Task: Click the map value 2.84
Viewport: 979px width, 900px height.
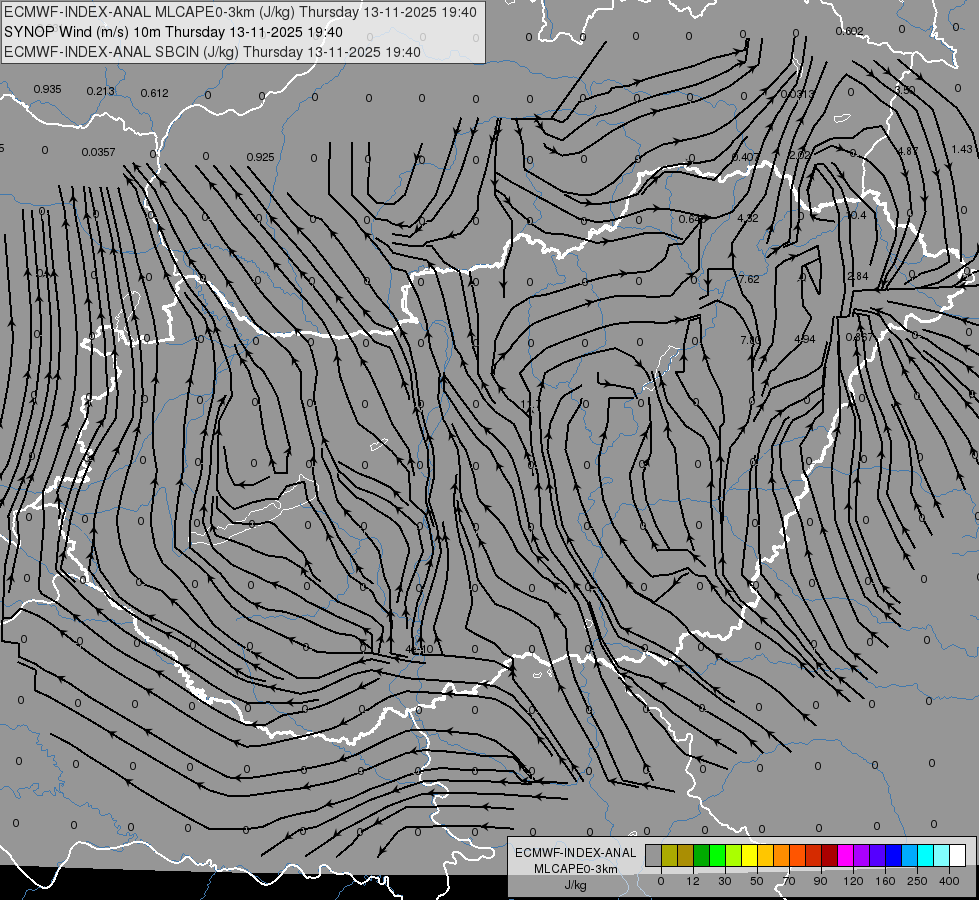Action: point(858,276)
